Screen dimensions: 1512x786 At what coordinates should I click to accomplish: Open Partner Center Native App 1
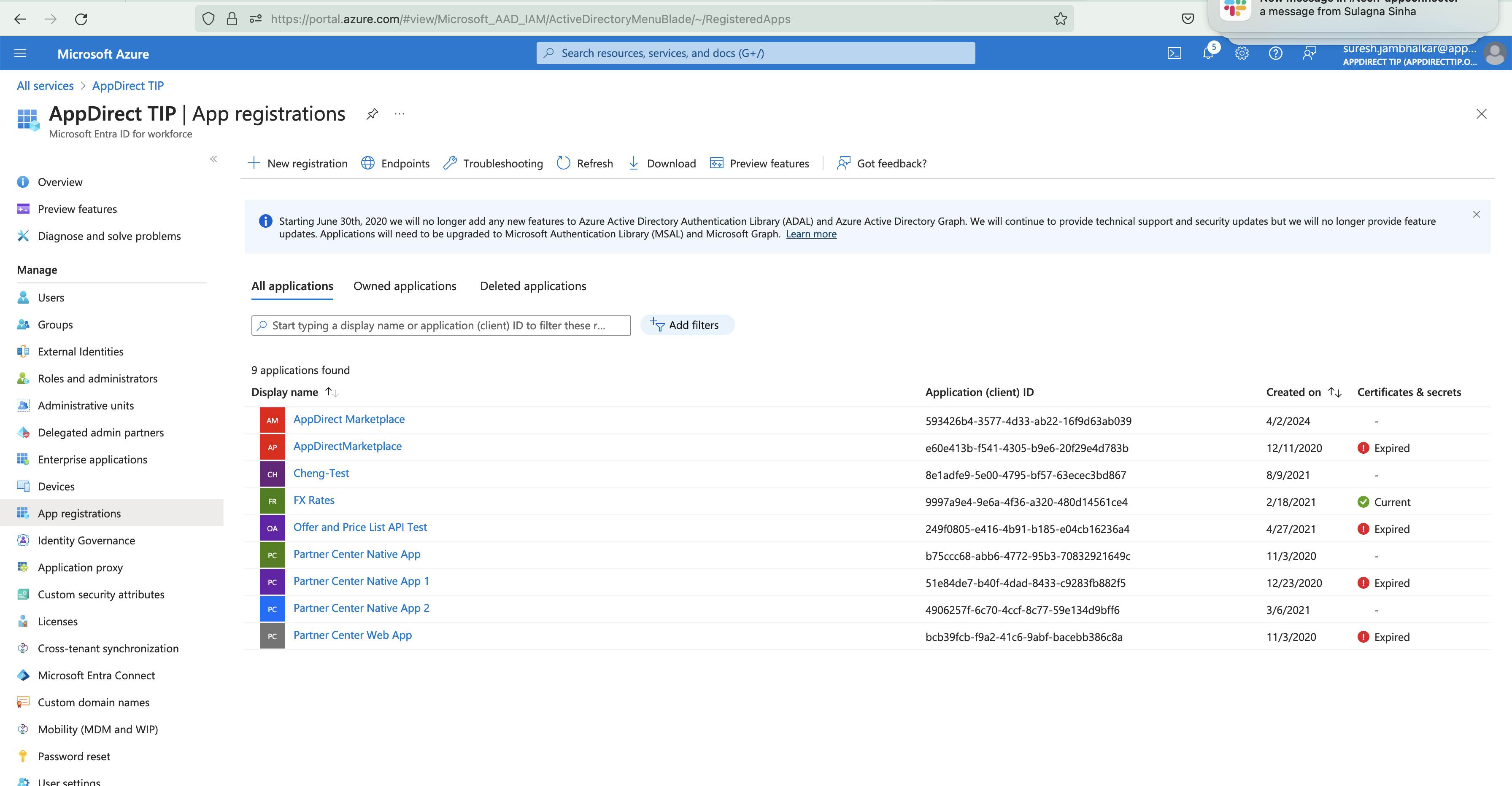[x=361, y=581]
